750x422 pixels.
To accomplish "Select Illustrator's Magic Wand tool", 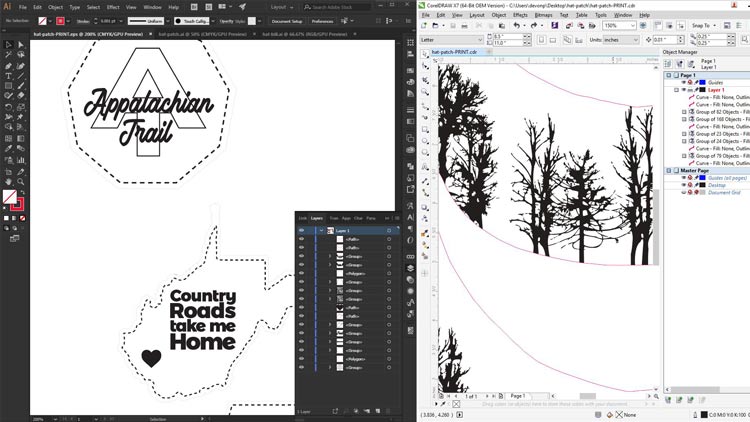I will [x=8, y=55].
